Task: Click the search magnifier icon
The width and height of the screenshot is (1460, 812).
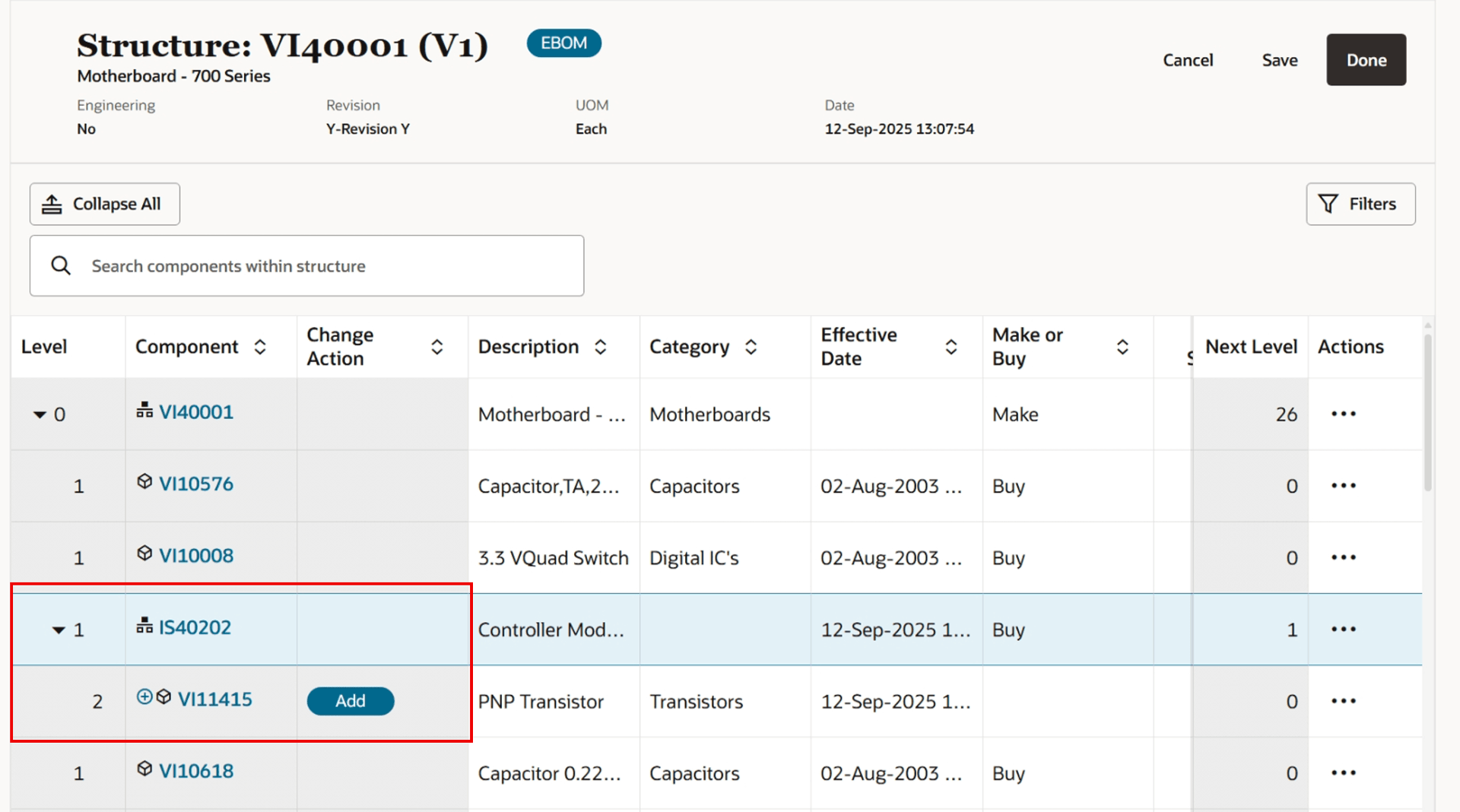Action: click(x=61, y=265)
